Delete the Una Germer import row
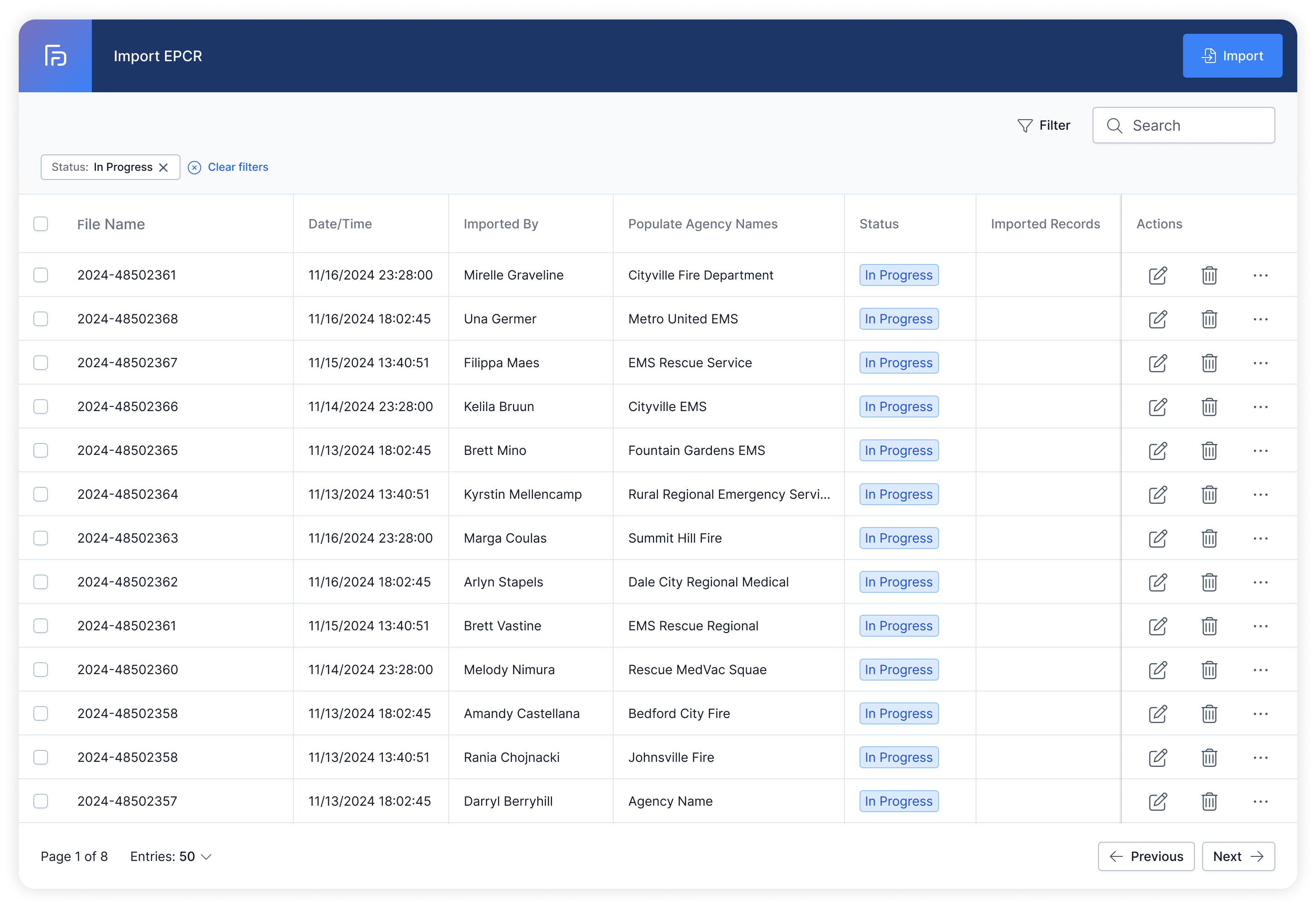The width and height of the screenshot is (1316, 908). click(x=1209, y=319)
